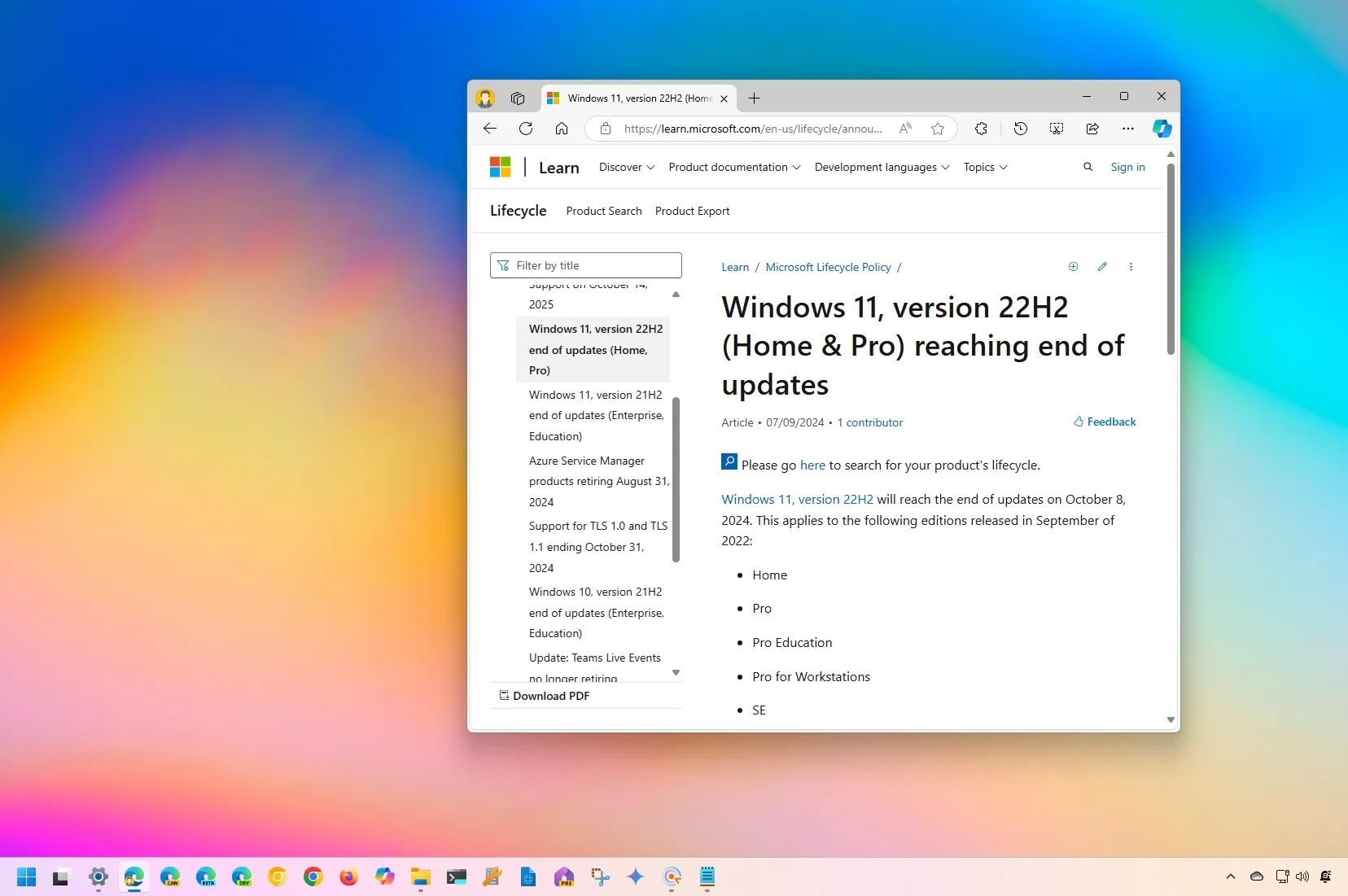
Task: Open Settings and more menu
Action: [1127, 129]
